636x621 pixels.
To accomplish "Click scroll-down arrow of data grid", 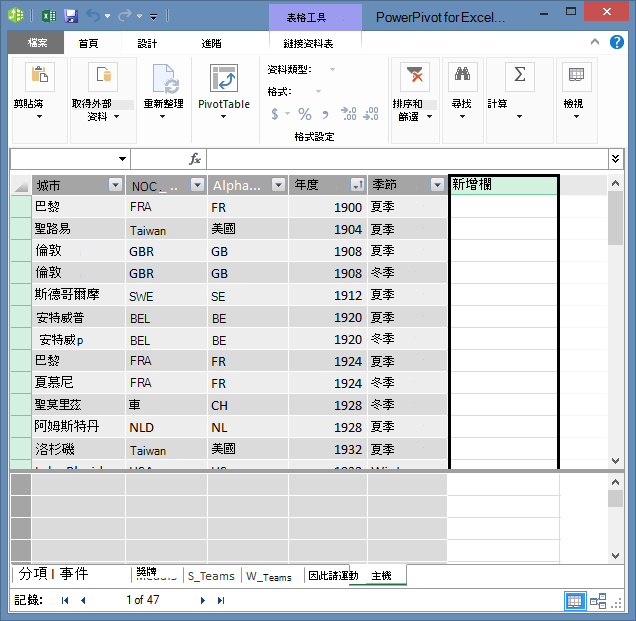I will point(615,461).
